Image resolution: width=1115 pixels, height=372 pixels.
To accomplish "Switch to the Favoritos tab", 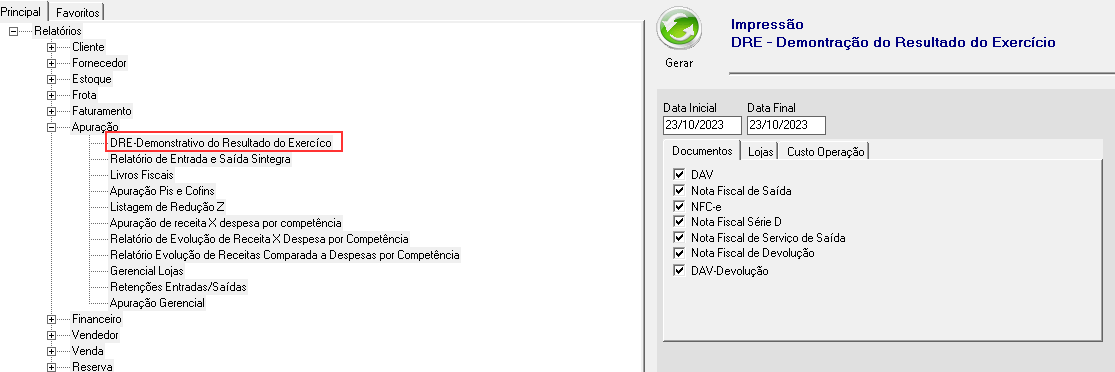I will point(78,12).
